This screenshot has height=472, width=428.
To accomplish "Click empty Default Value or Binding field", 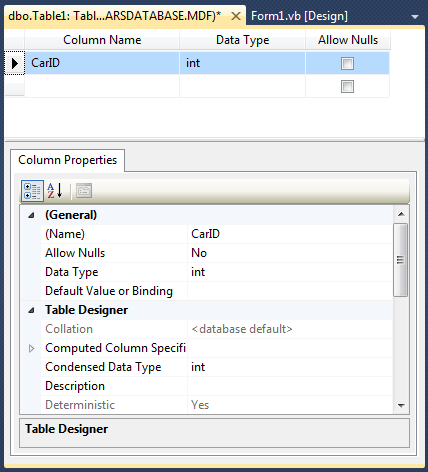I will tap(290, 291).
